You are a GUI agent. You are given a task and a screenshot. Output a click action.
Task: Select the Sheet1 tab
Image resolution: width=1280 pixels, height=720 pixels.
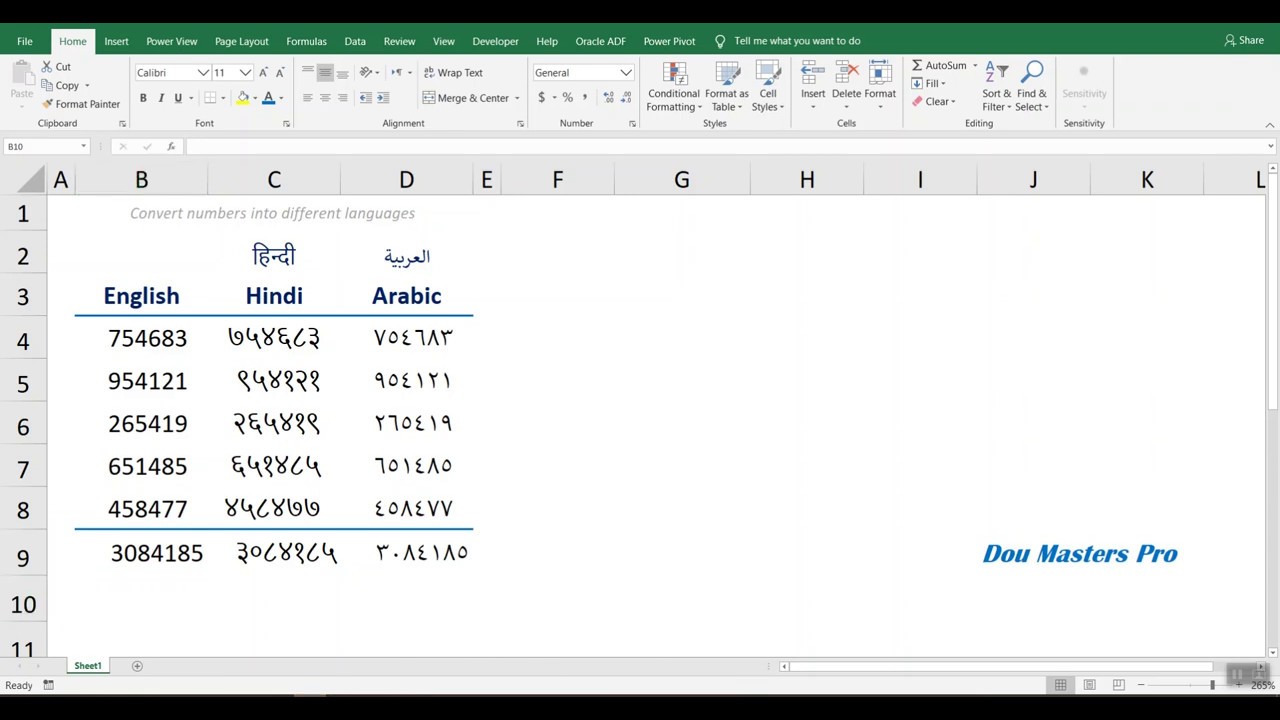click(87, 666)
